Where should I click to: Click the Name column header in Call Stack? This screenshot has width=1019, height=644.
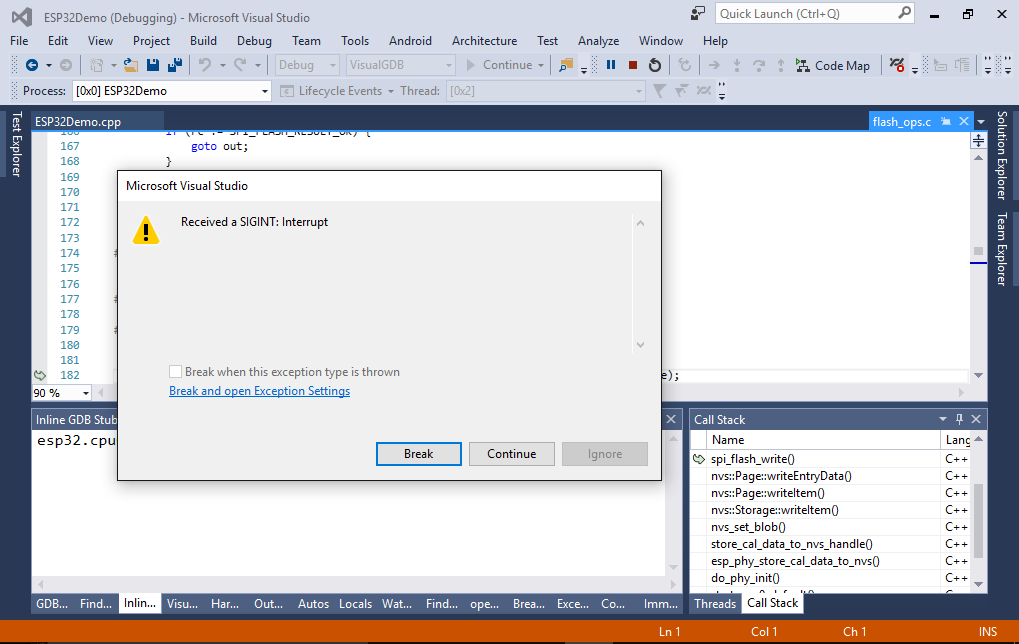pos(823,440)
